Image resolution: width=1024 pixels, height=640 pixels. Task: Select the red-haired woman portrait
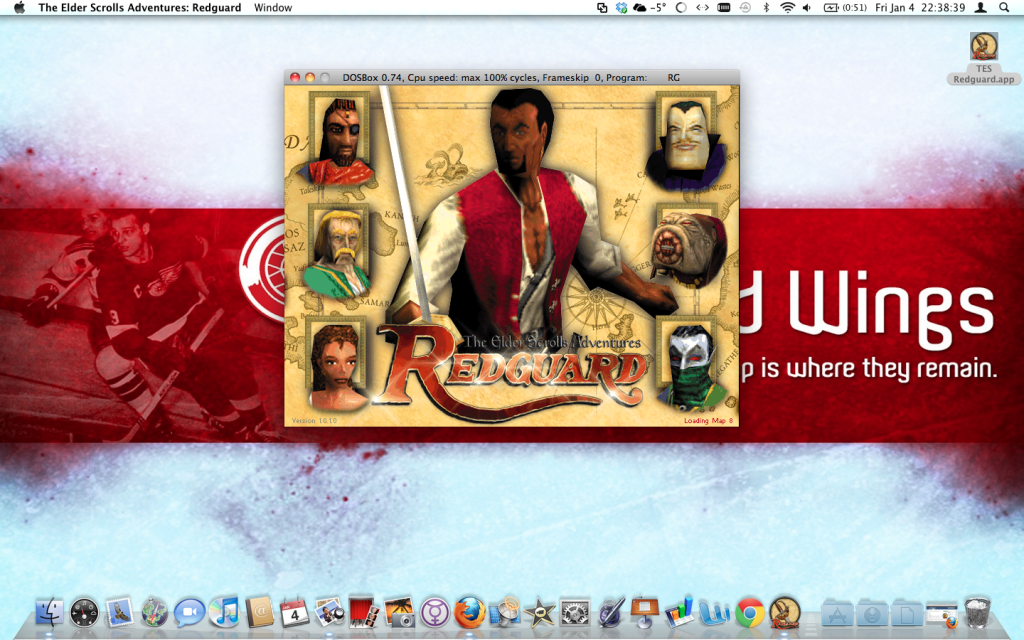point(337,364)
